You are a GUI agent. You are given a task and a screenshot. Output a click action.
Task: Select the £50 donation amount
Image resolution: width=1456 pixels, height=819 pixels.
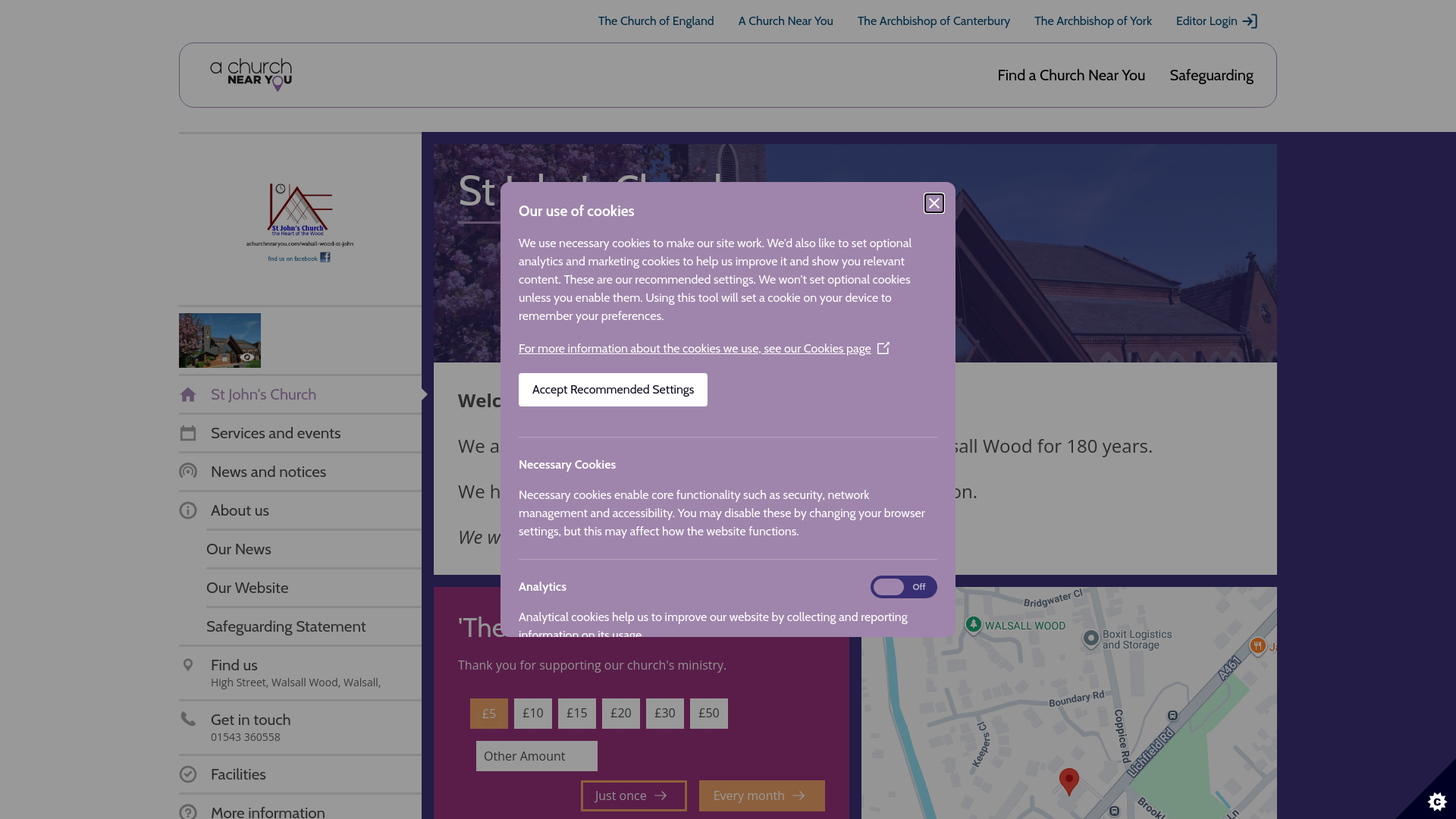click(x=709, y=714)
